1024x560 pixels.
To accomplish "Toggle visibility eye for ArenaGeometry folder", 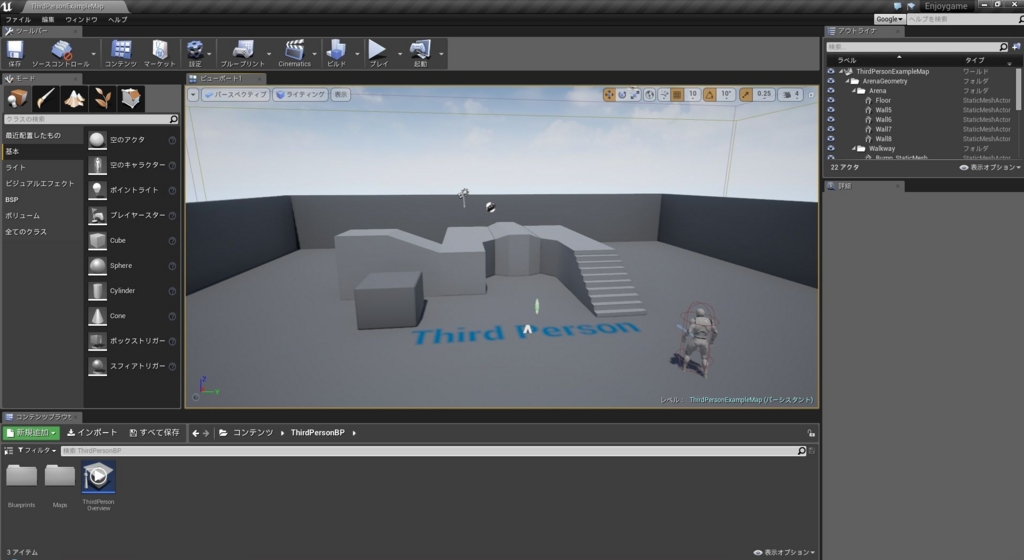I will point(831,81).
